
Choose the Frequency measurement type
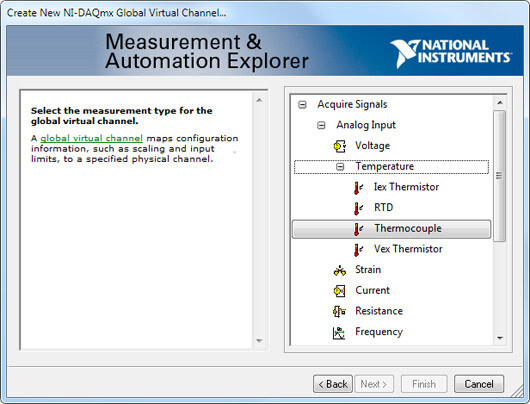click(x=379, y=332)
